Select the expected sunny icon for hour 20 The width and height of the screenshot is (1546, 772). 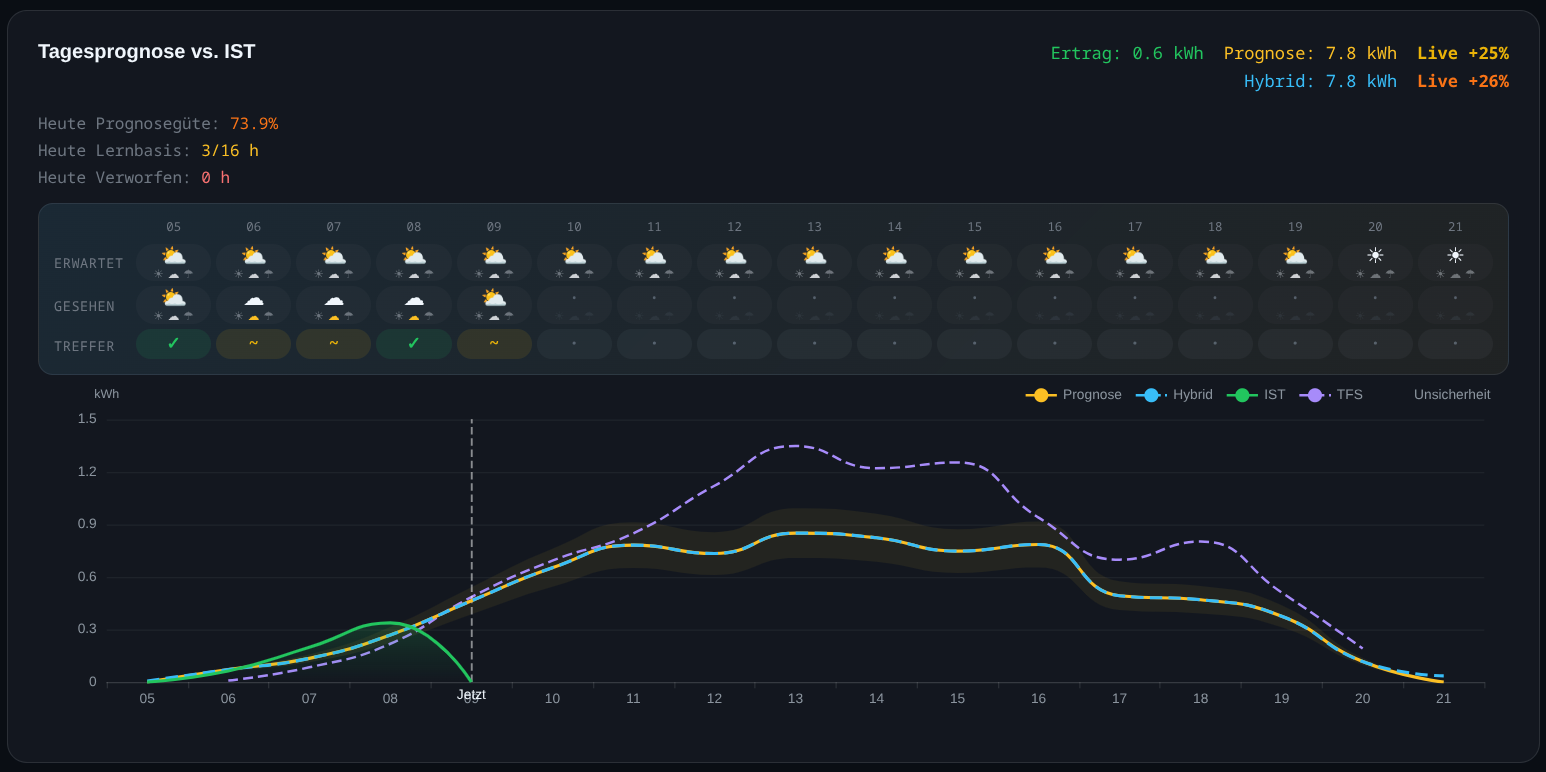[1375, 256]
